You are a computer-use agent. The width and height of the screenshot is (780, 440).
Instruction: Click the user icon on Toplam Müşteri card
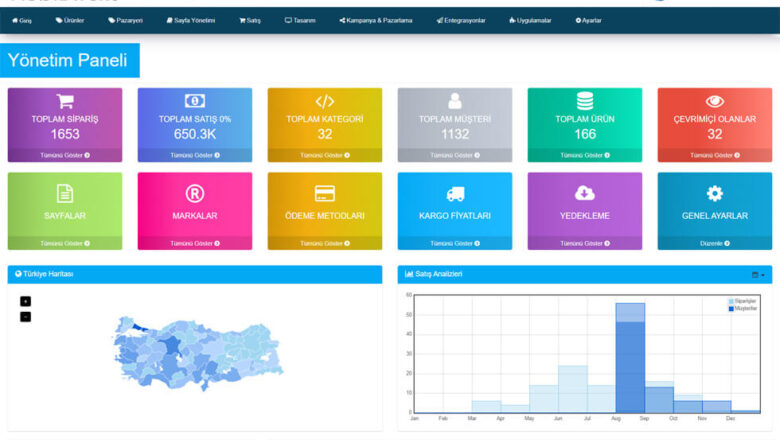tap(455, 101)
